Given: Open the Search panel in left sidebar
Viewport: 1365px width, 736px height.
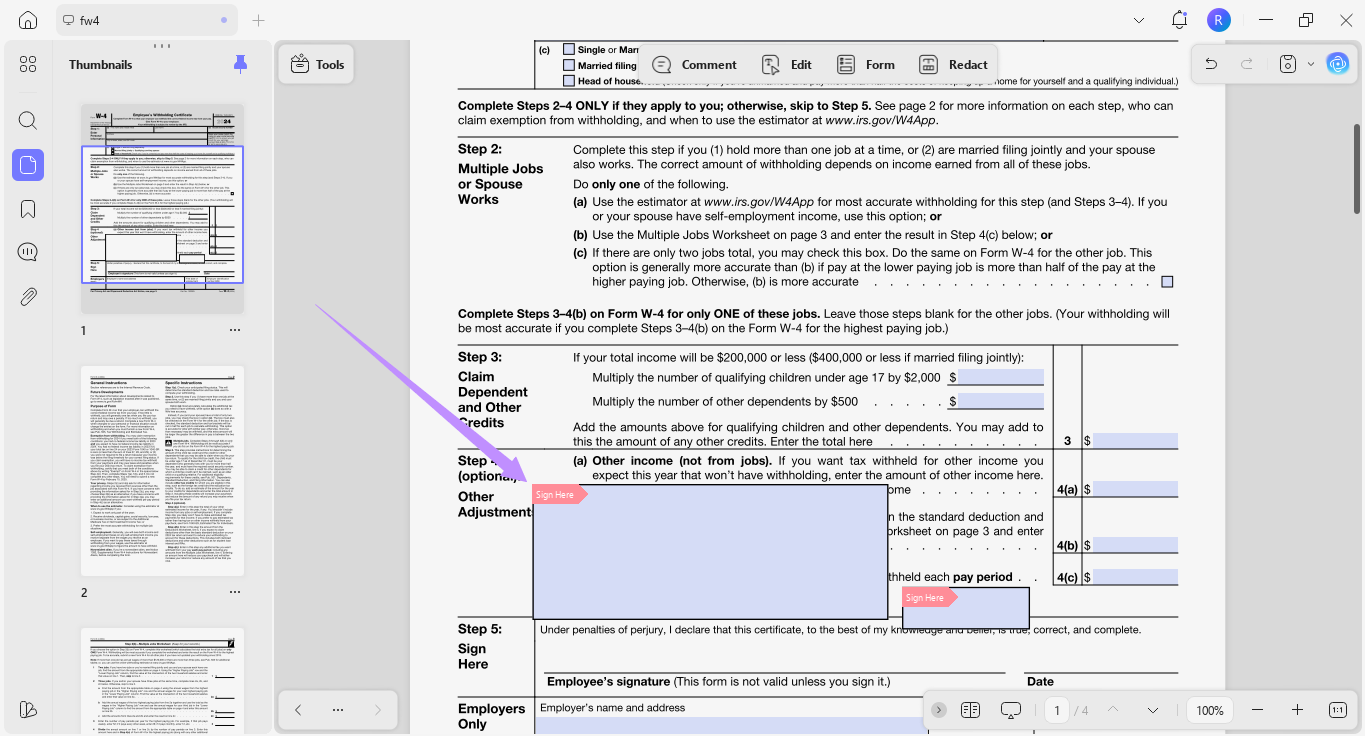Looking at the screenshot, I should (x=28, y=121).
